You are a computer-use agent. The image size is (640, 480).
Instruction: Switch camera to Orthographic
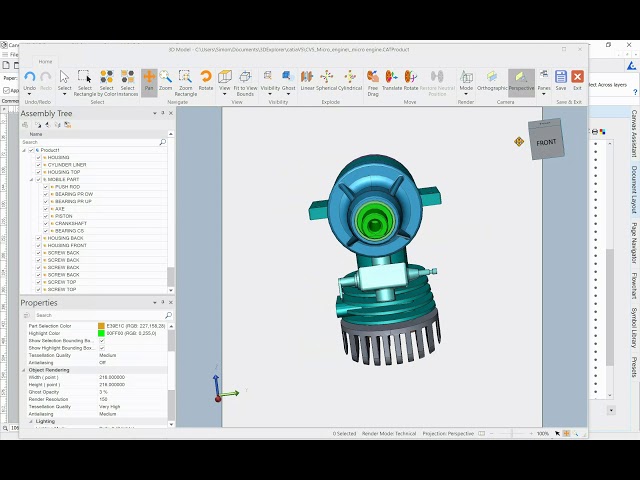[x=492, y=80]
